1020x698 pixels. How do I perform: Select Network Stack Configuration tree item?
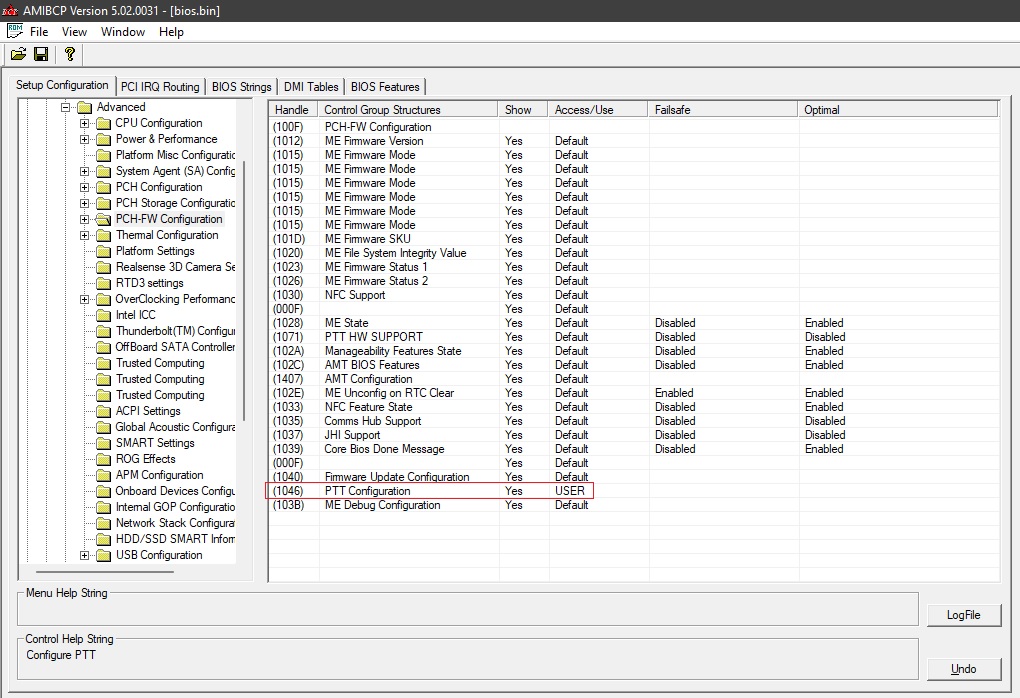[175, 523]
